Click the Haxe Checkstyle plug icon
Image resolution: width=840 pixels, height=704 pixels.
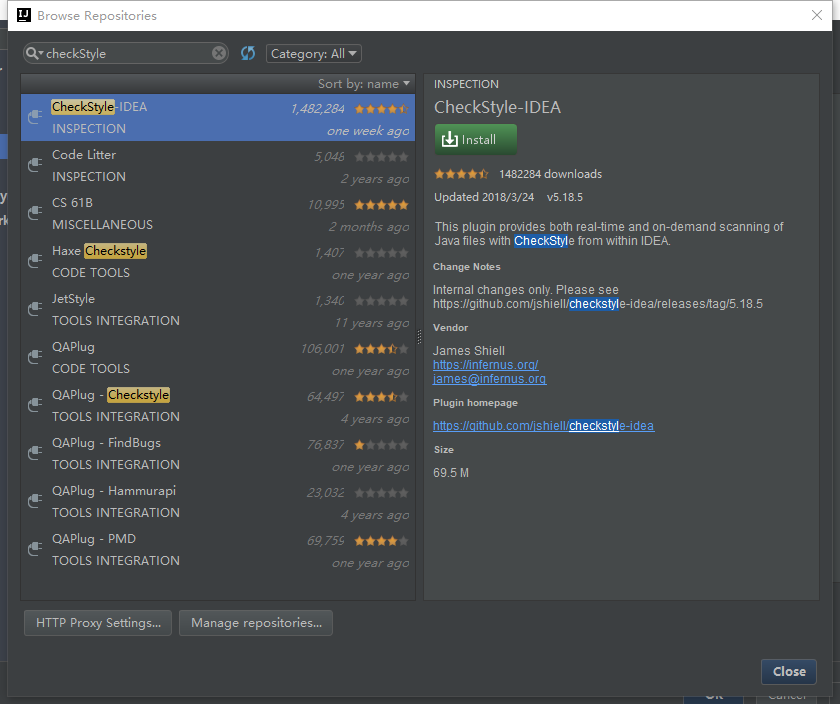[x=35, y=260]
